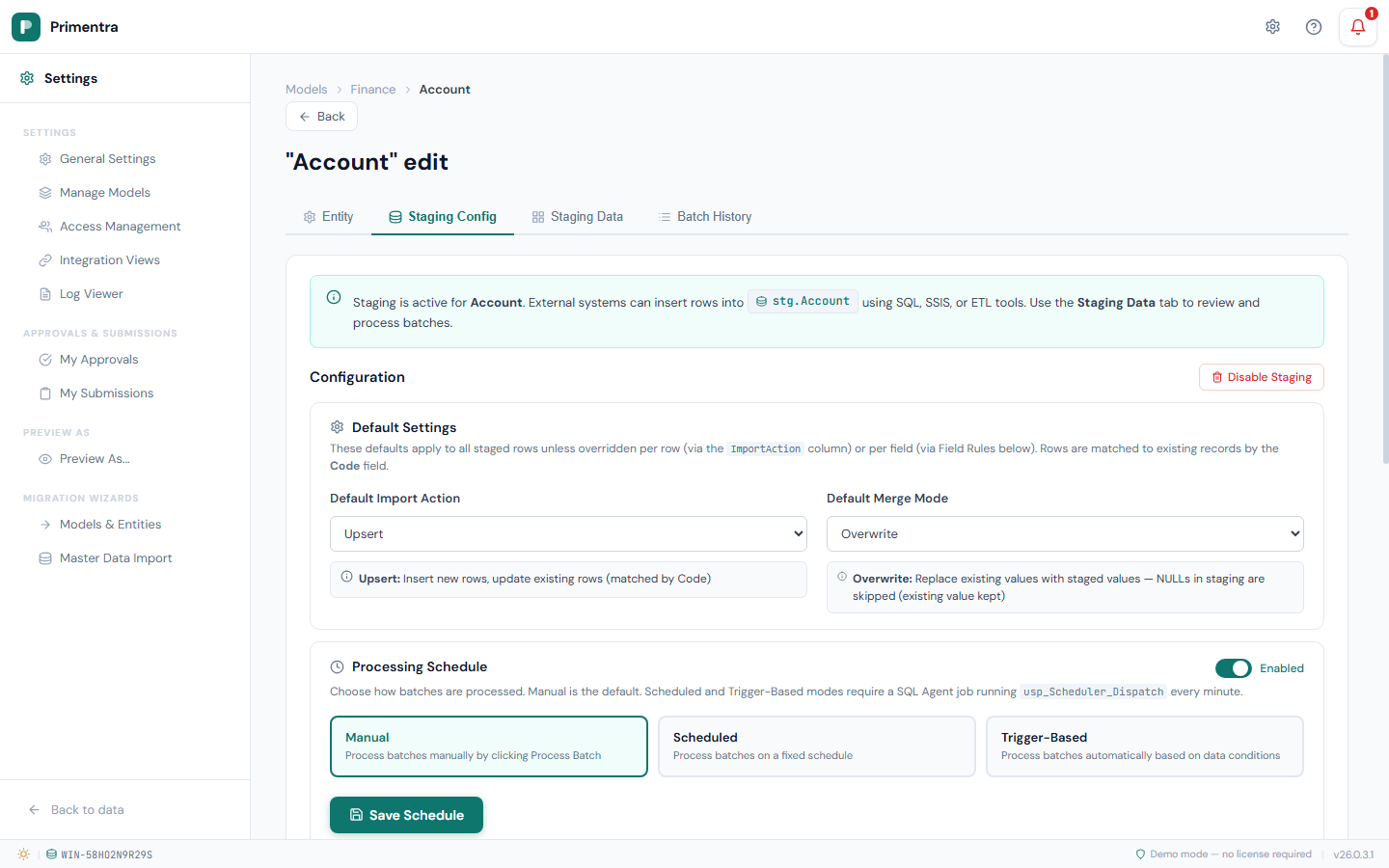Switch to the Staging Data tab
The height and width of the screenshot is (868, 1389).
577,217
